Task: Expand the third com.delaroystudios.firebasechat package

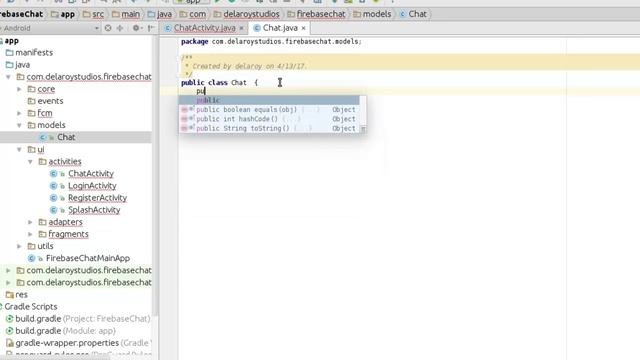Action: [8, 282]
